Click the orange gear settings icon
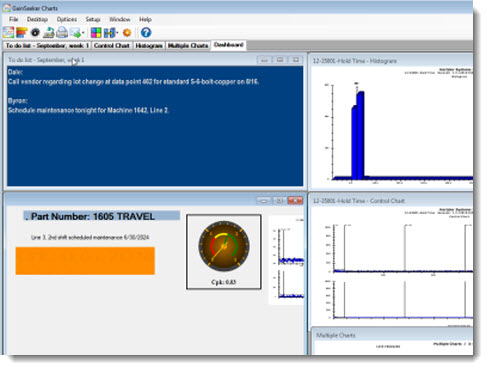 [x=127, y=32]
